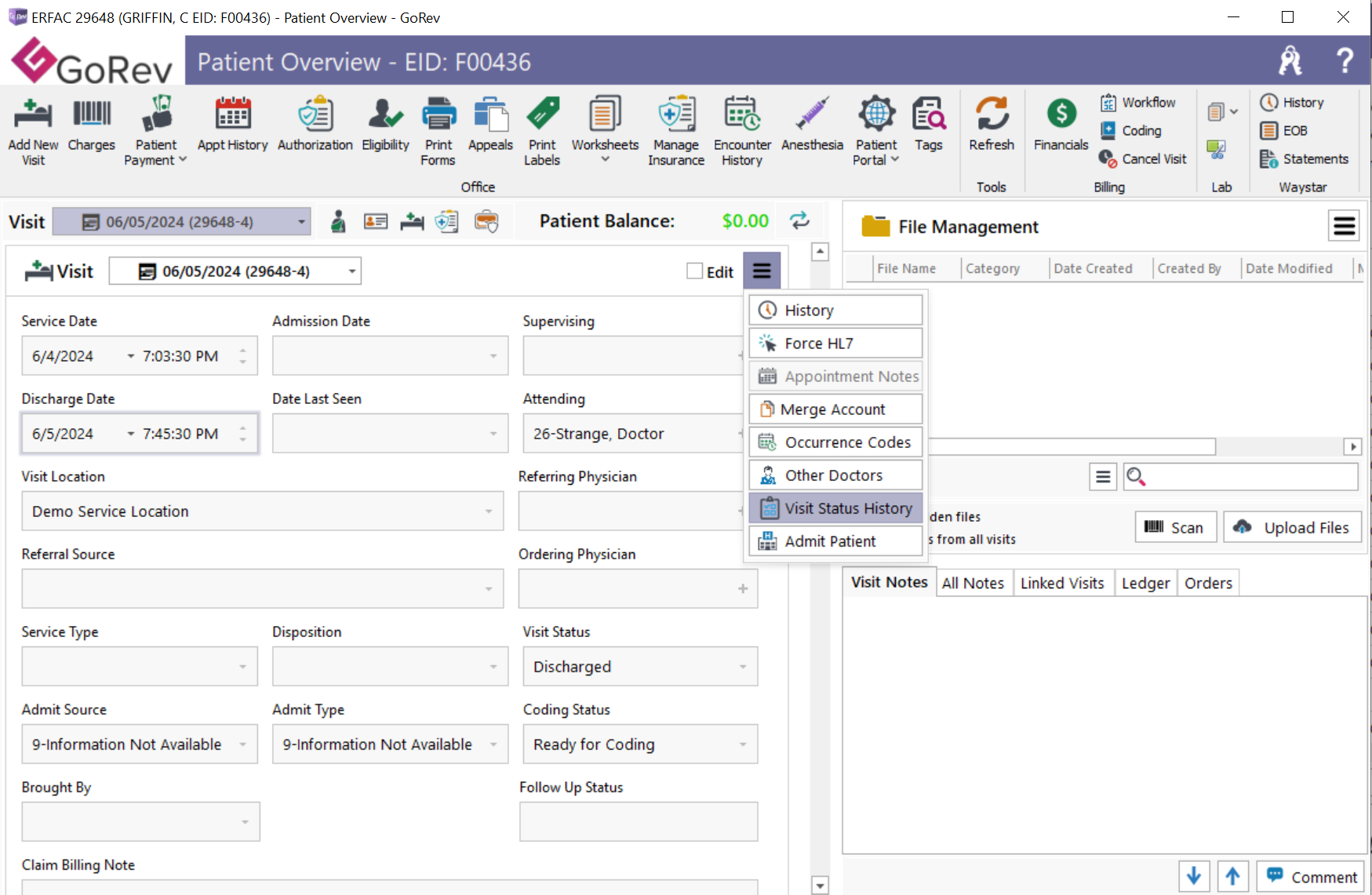Open Appeals tool
This screenshot has width=1372, height=895.
pyautogui.click(x=490, y=124)
